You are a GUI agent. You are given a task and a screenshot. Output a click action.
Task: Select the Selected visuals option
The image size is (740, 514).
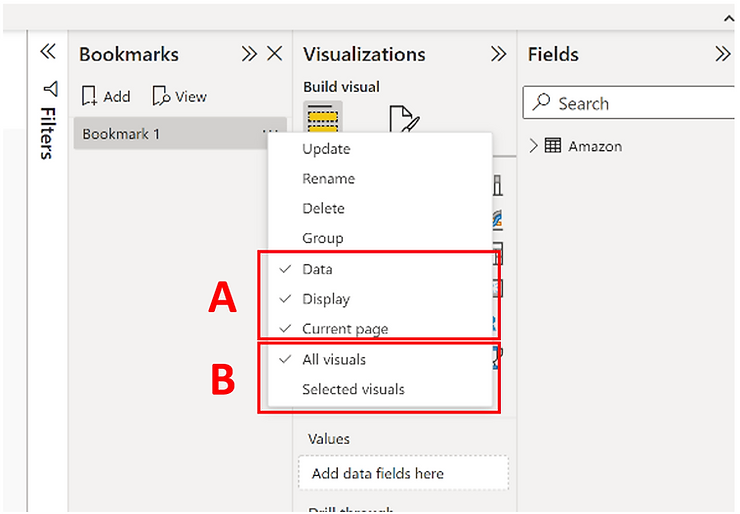[x=380, y=389]
